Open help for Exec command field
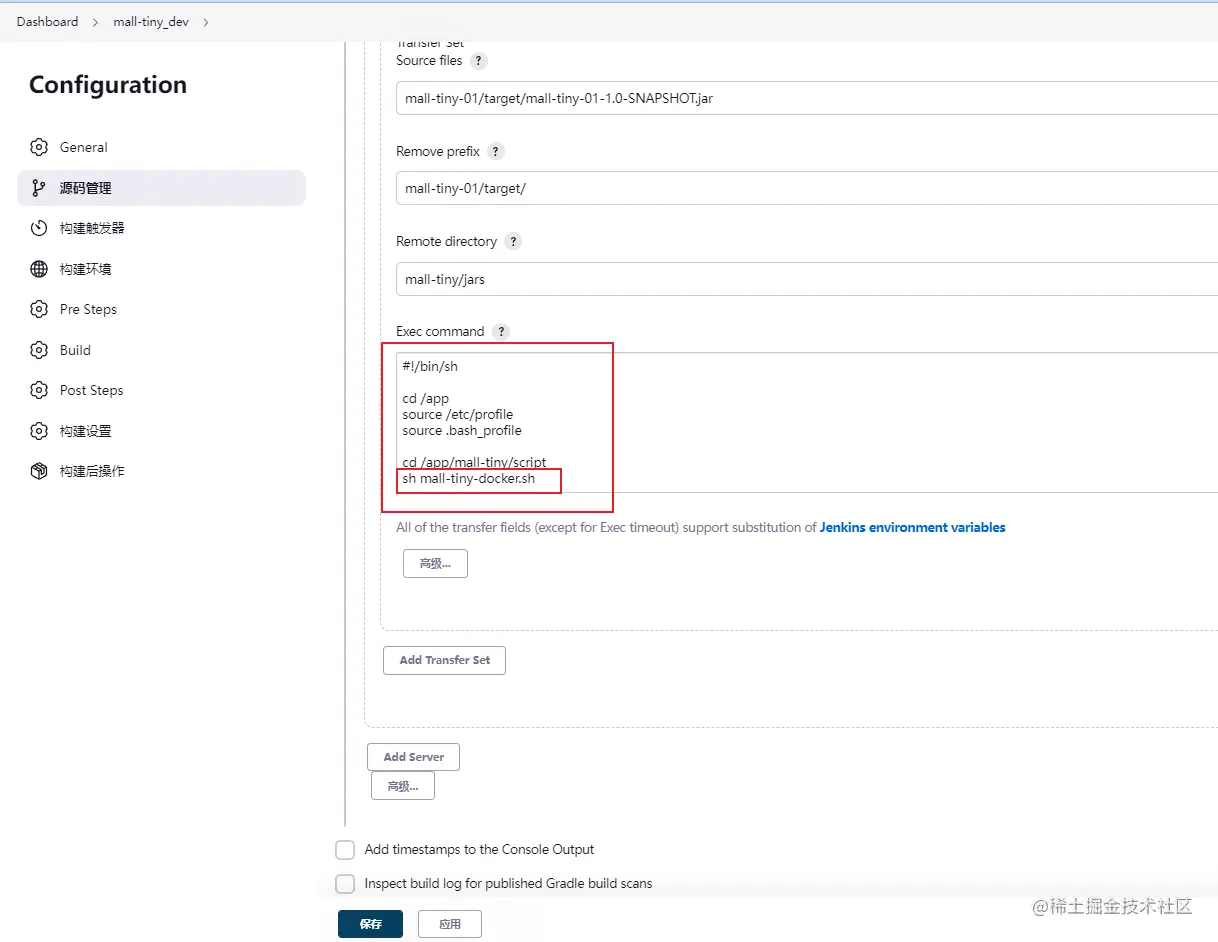This screenshot has width=1218, height=942. (x=501, y=332)
